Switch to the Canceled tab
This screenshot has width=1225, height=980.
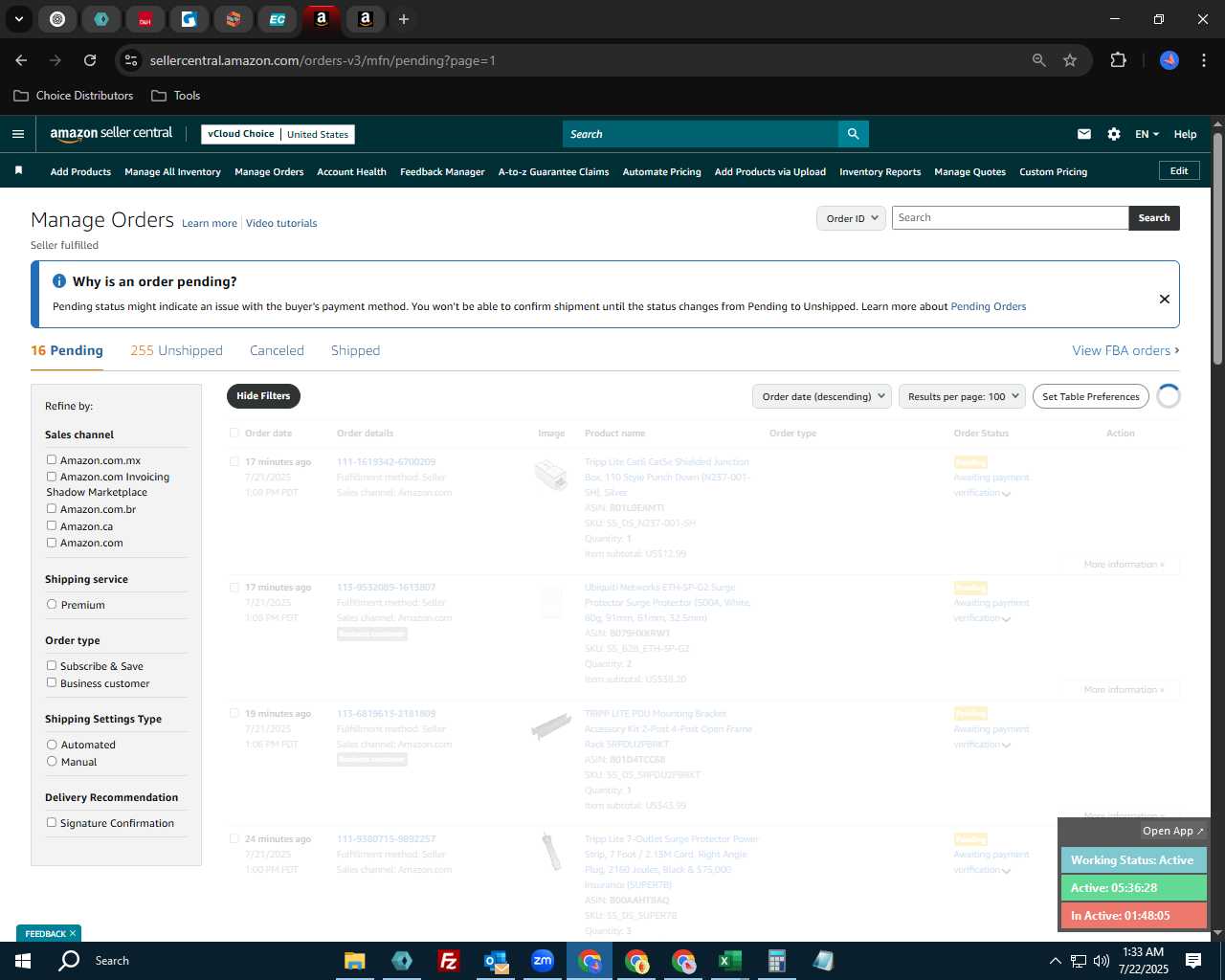pyautogui.click(x=277, y=350)
